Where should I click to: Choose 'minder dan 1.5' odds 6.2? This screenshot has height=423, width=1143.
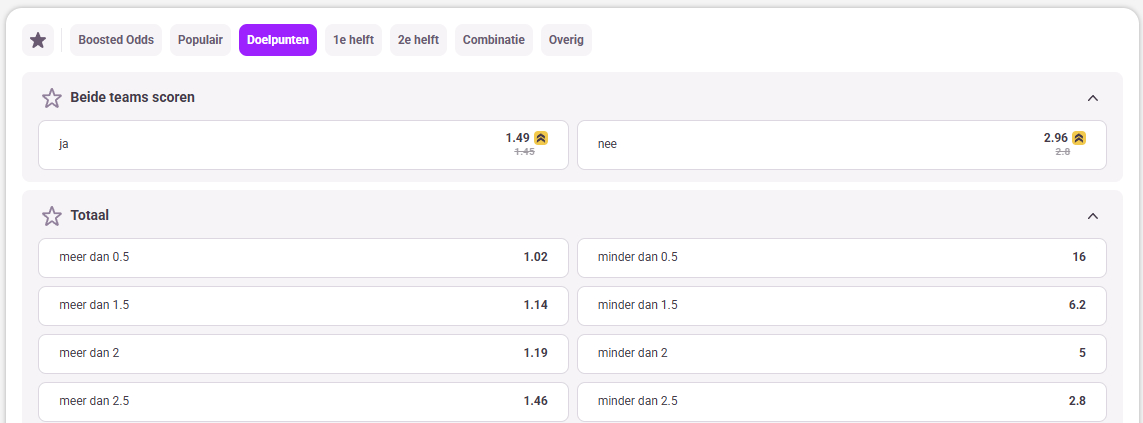(x=842, y=306)
